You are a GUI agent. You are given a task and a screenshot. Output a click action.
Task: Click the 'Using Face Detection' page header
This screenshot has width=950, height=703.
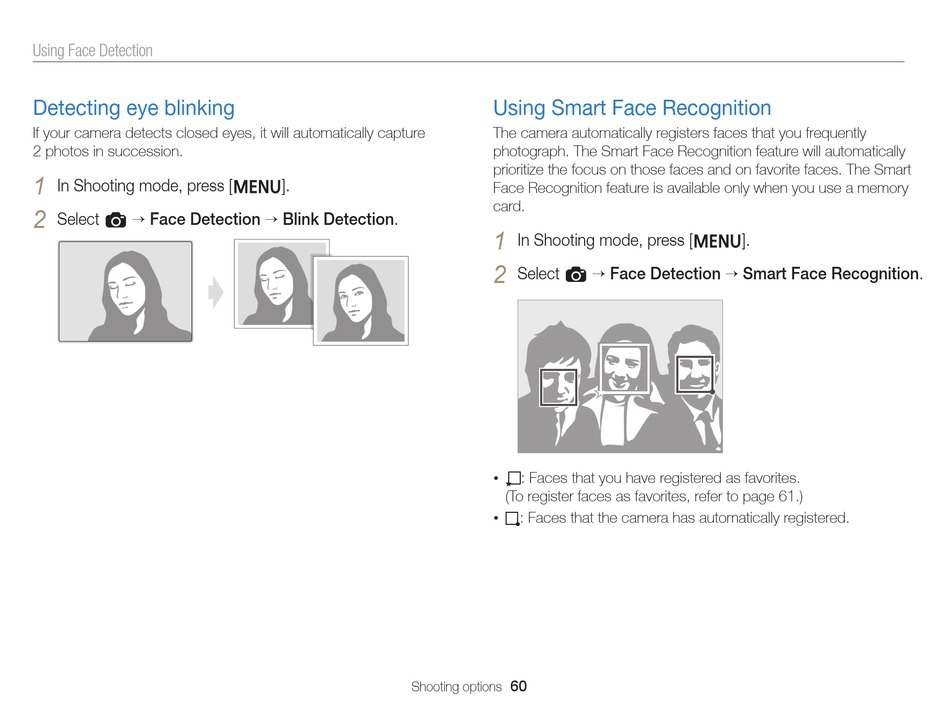(93, 50)
